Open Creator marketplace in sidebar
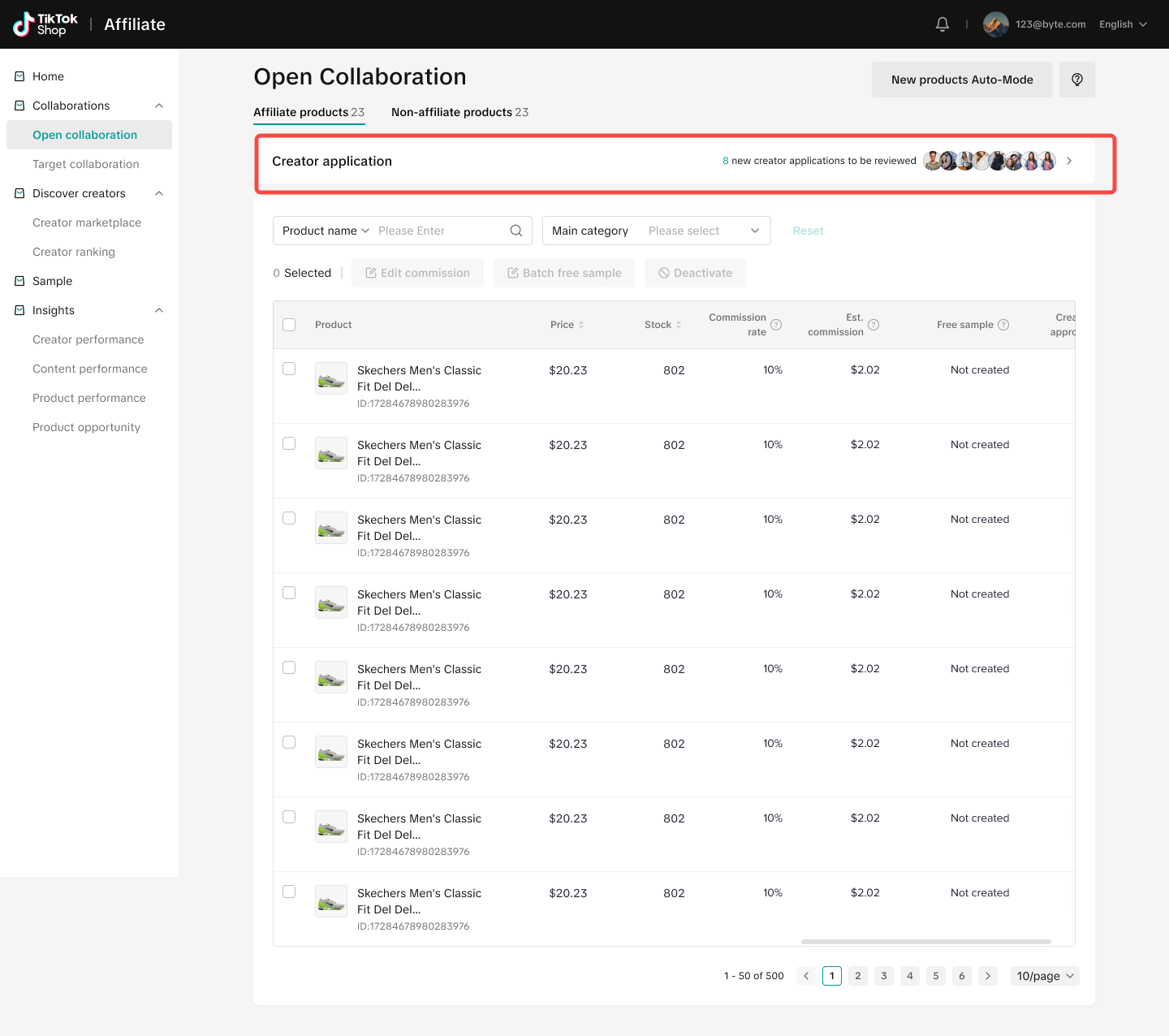Screen dimensions: 1169x1036 87,222
